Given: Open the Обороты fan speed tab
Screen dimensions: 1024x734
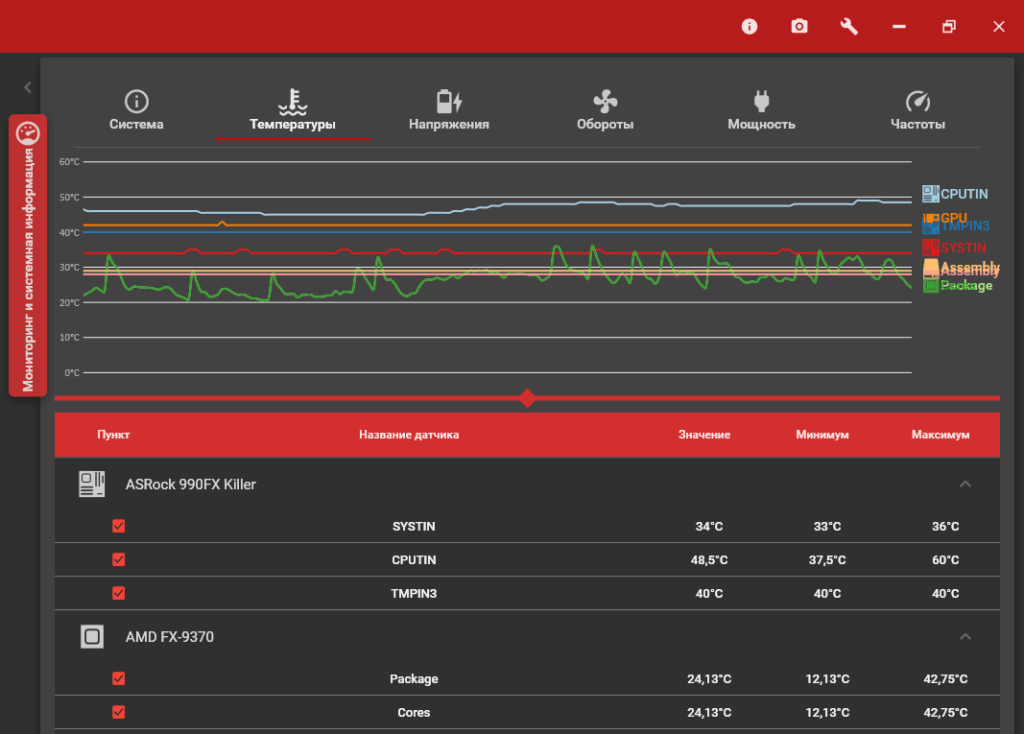Looking at the screenshot, I should pos(605,111).
